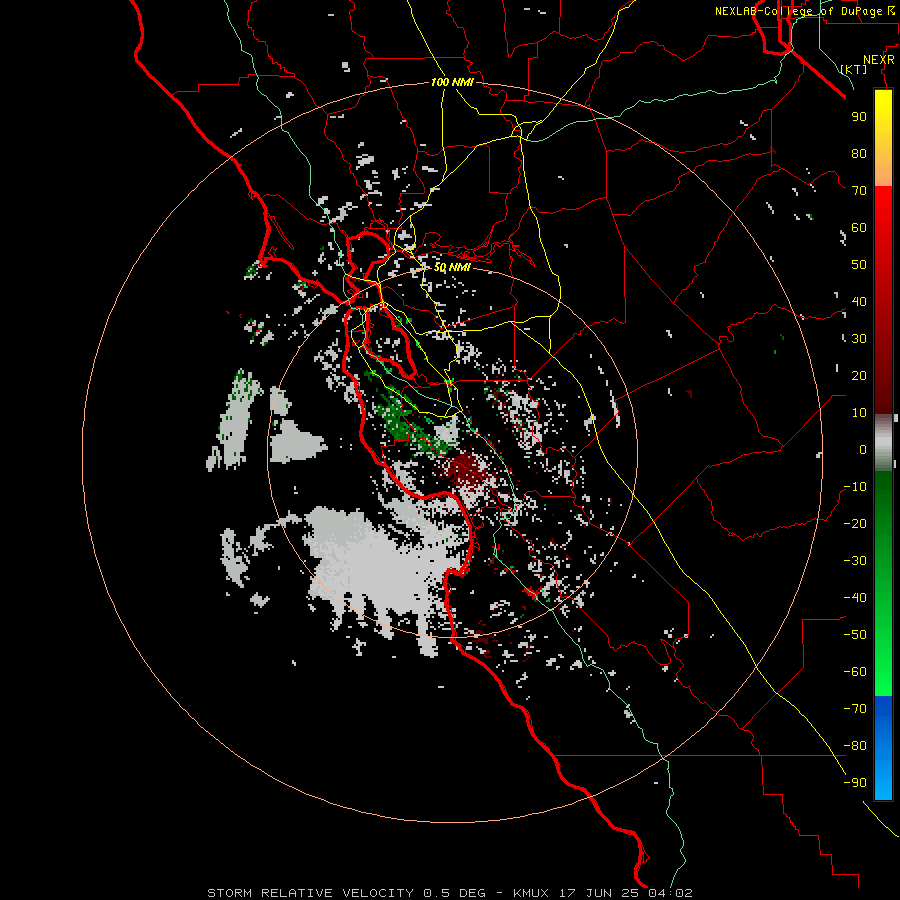
Task: Click the -20 value on velocity scale
Action: pyautogui.click(x=855, y=523)
